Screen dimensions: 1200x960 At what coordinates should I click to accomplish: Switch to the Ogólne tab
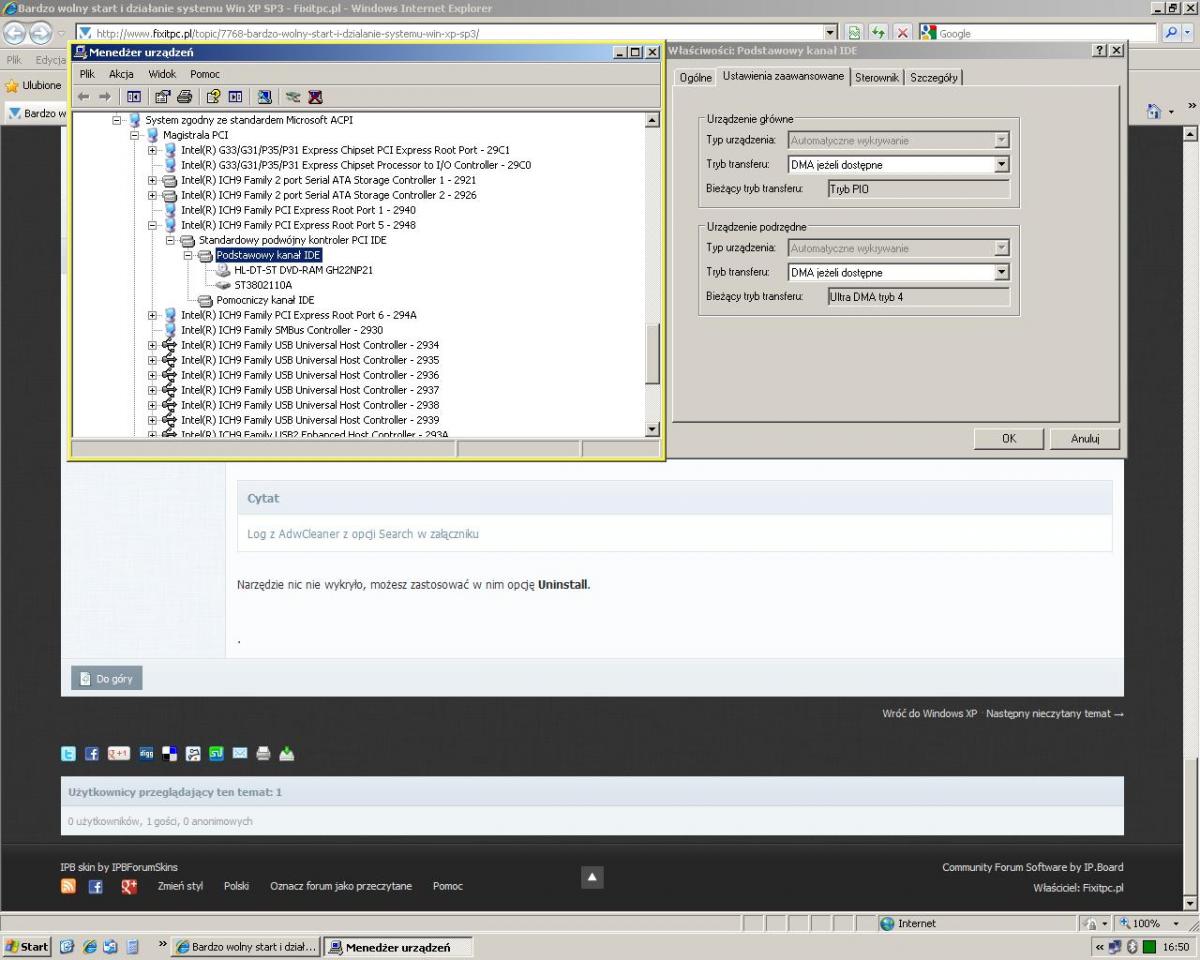pyautogui.click(x=695, y=78)
